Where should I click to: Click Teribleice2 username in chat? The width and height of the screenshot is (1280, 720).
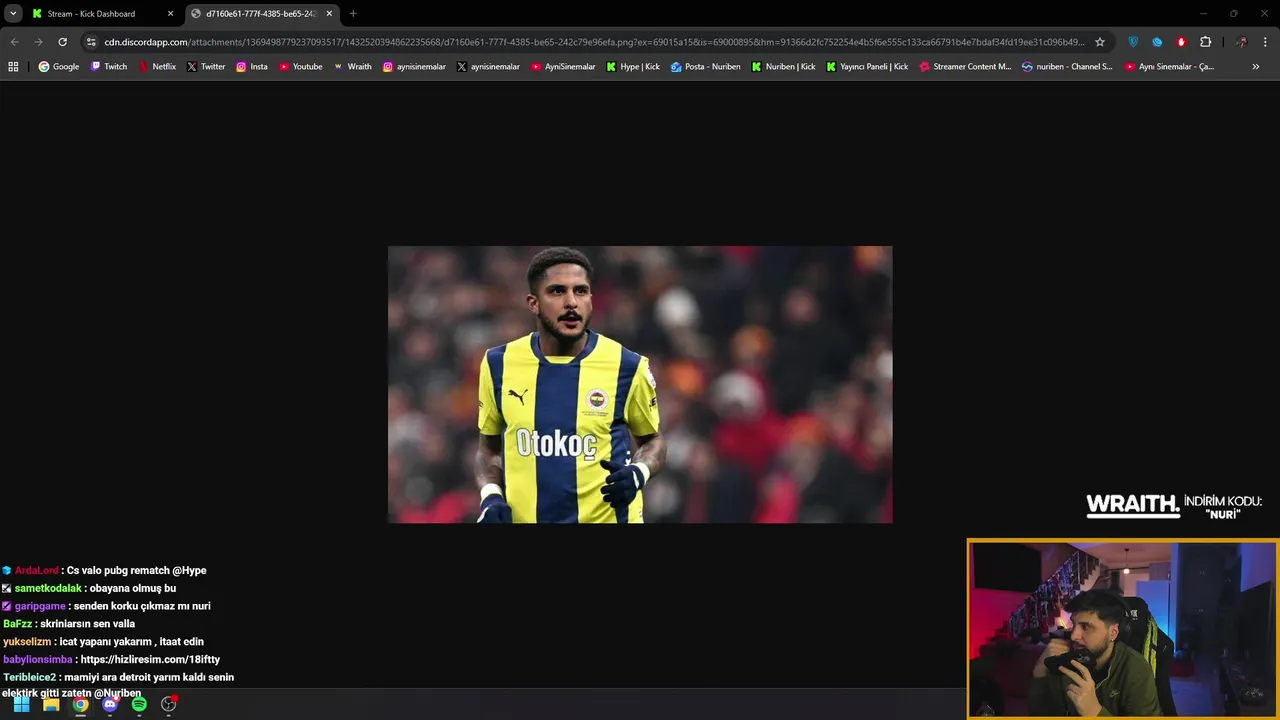coord(29,677)
